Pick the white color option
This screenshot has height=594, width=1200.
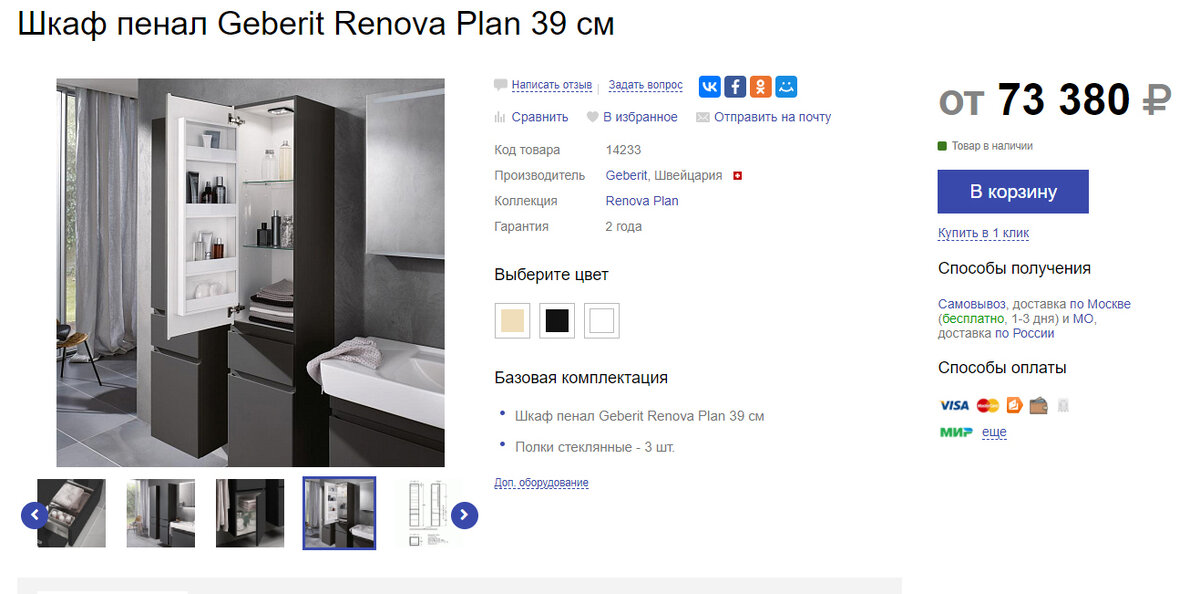pos(602,321)
